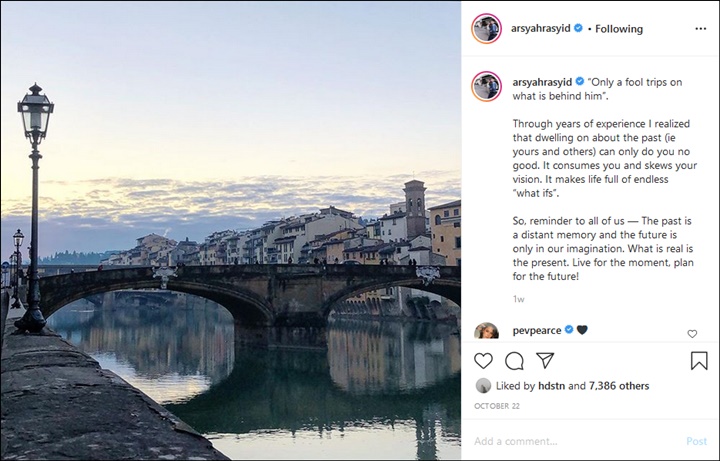Open arsyahrasyid's profile picture in the header
This screenshot has width=720, height=461.
(x=486, y=28)
